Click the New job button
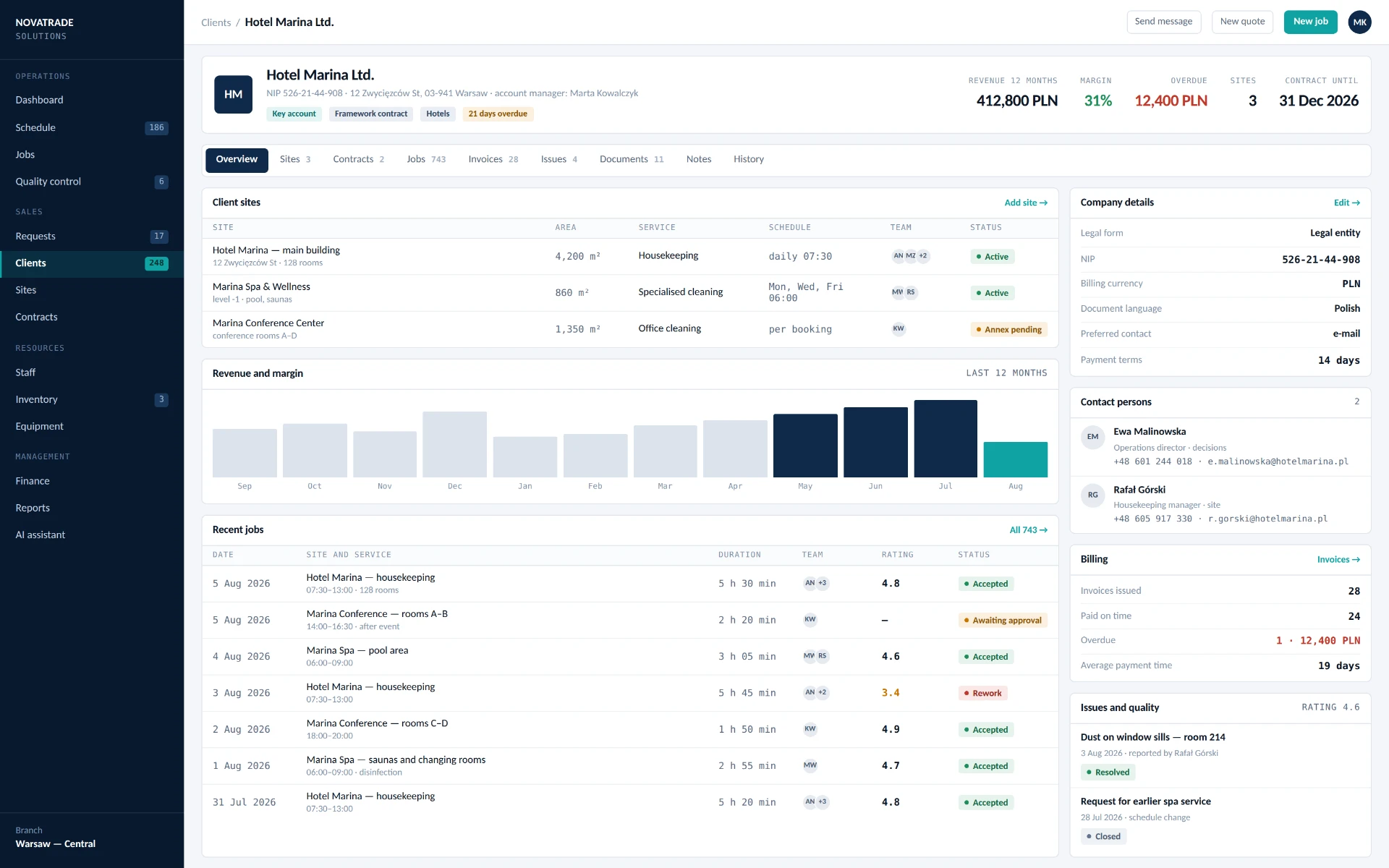The height and width of the screenshot is (868, 1389). [1311, 22]
